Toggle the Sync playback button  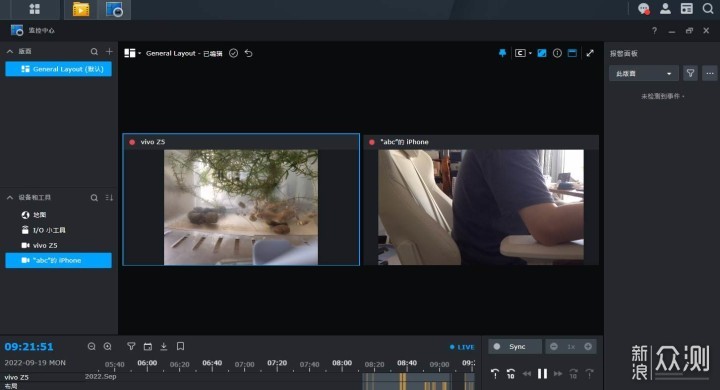515,346
